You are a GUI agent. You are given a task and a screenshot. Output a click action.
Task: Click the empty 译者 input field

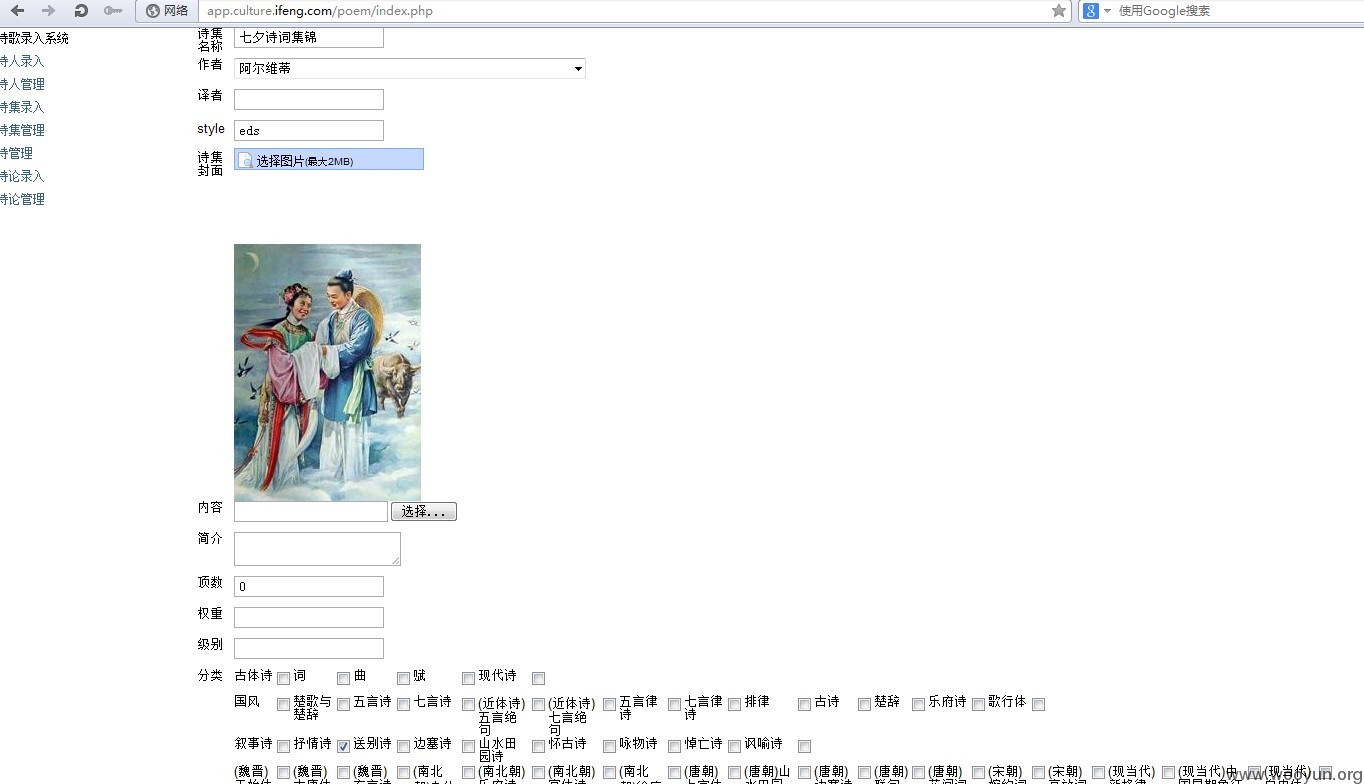[309, 99]
